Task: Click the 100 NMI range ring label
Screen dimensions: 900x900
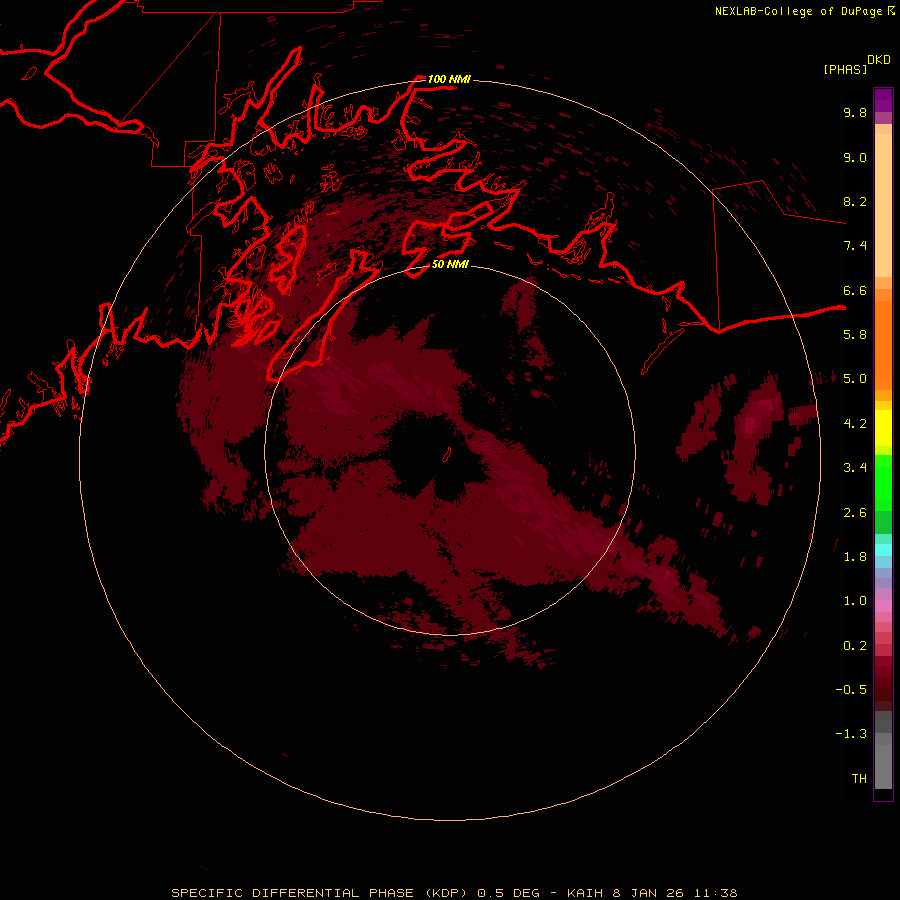Action: pyautogui.click(x=449, y=79)
